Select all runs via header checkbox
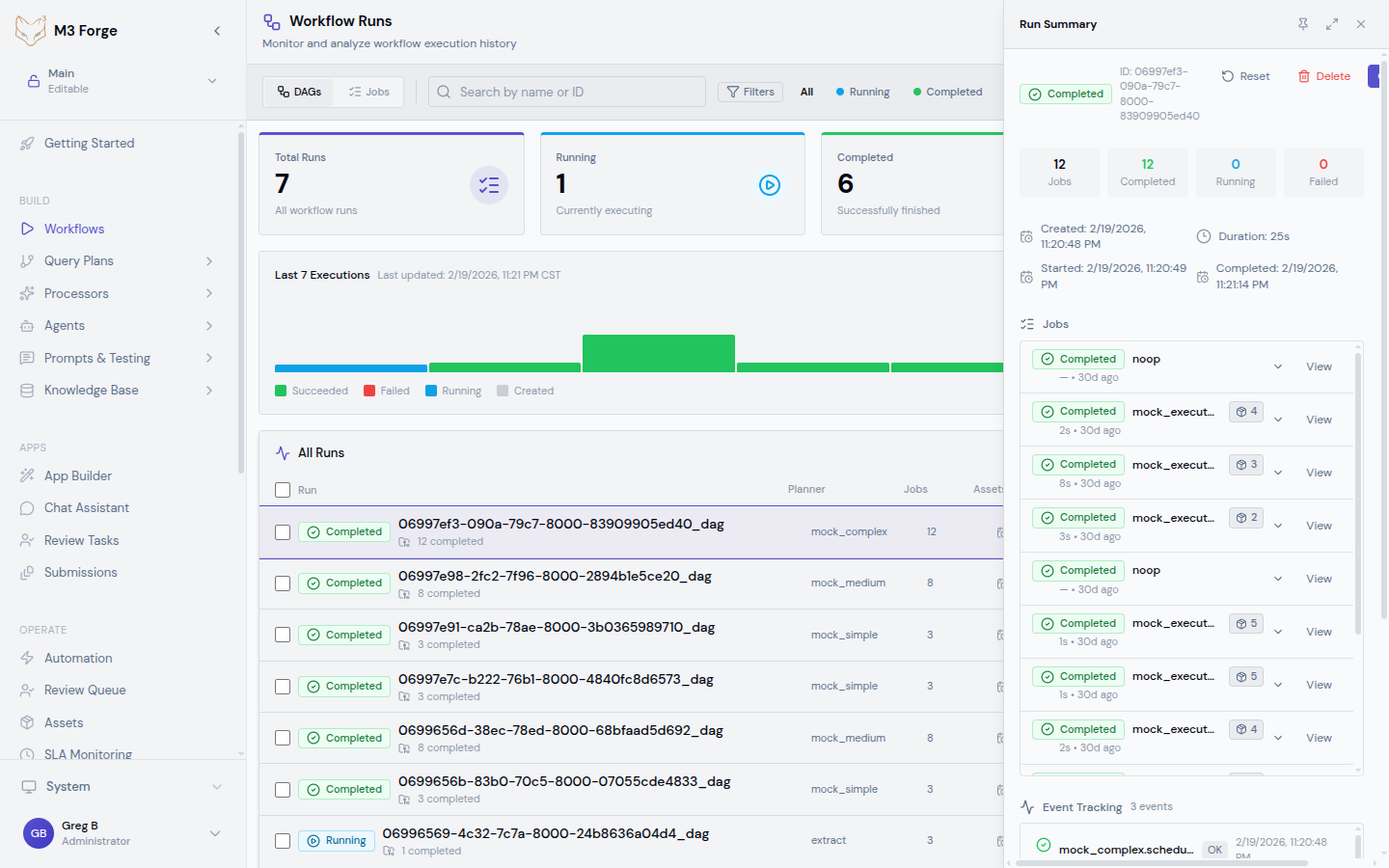 (x=283, y=489)
